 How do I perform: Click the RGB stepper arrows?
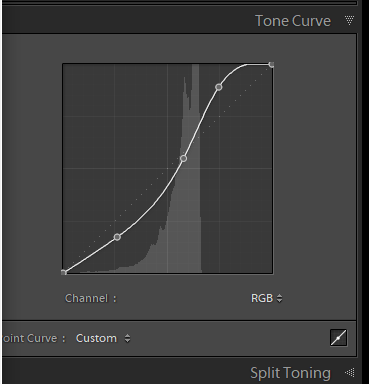[279, 298]
